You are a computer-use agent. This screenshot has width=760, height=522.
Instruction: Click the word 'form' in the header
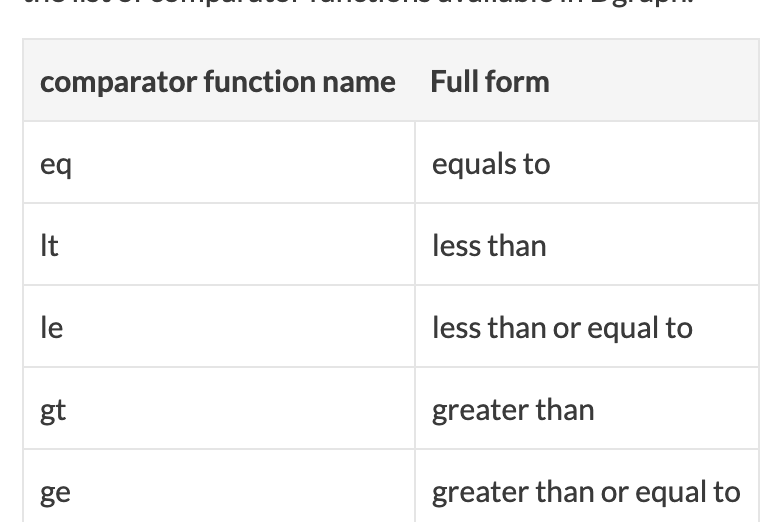coord(517,81)
